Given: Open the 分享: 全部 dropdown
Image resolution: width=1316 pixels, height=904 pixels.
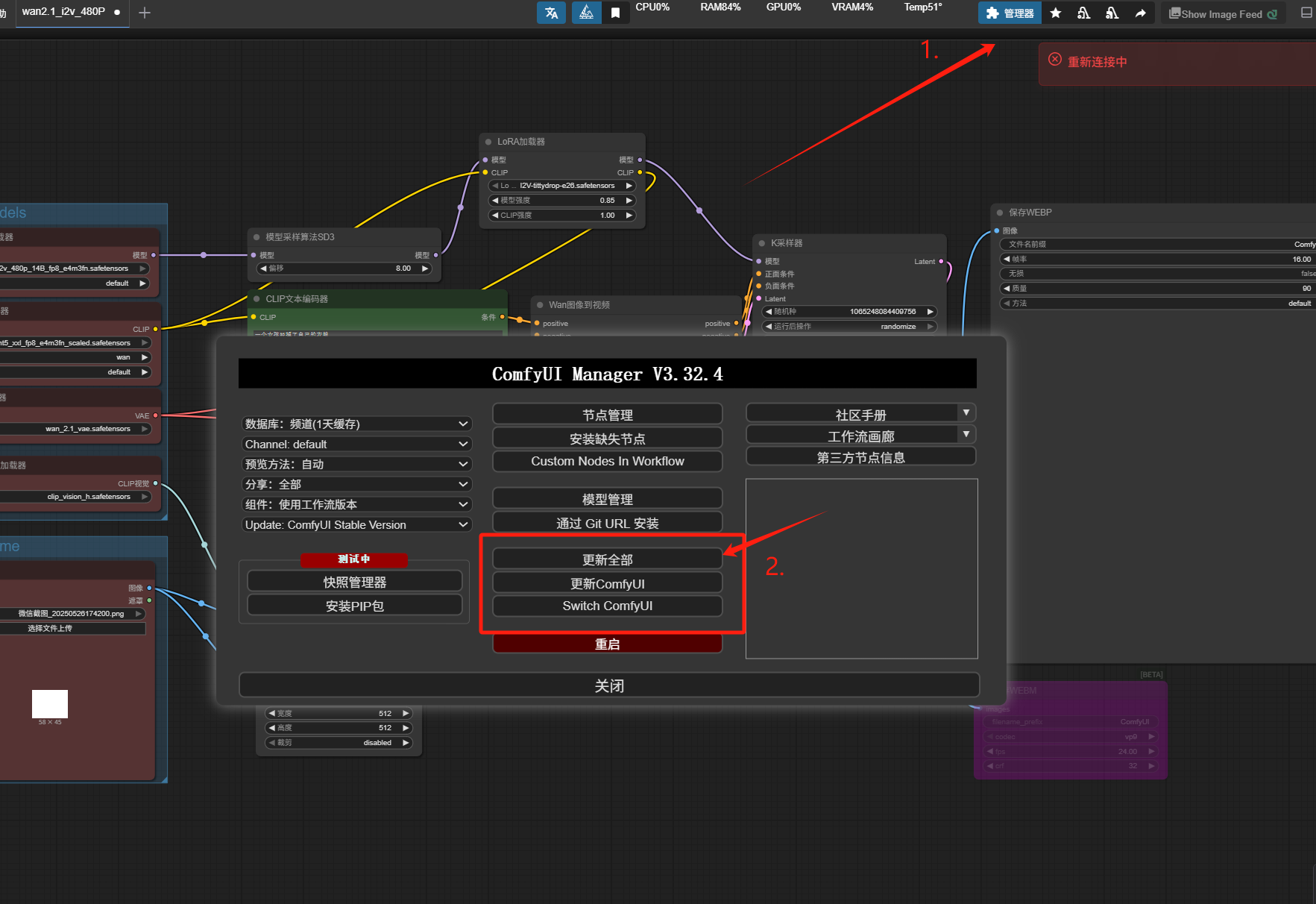Looking at the screenshot, I should click(x=357, y=484).
